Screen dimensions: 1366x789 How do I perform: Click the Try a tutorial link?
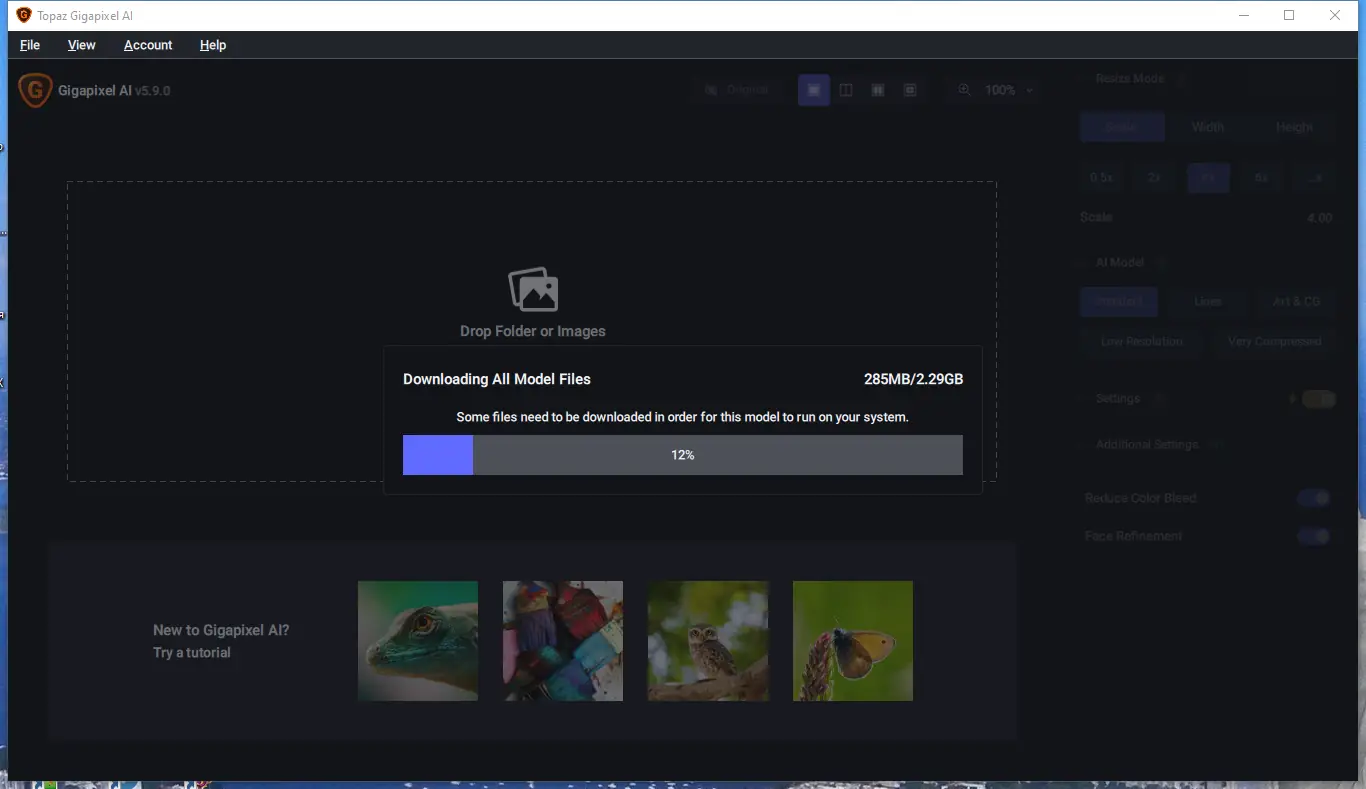click(x=192, y=653)
